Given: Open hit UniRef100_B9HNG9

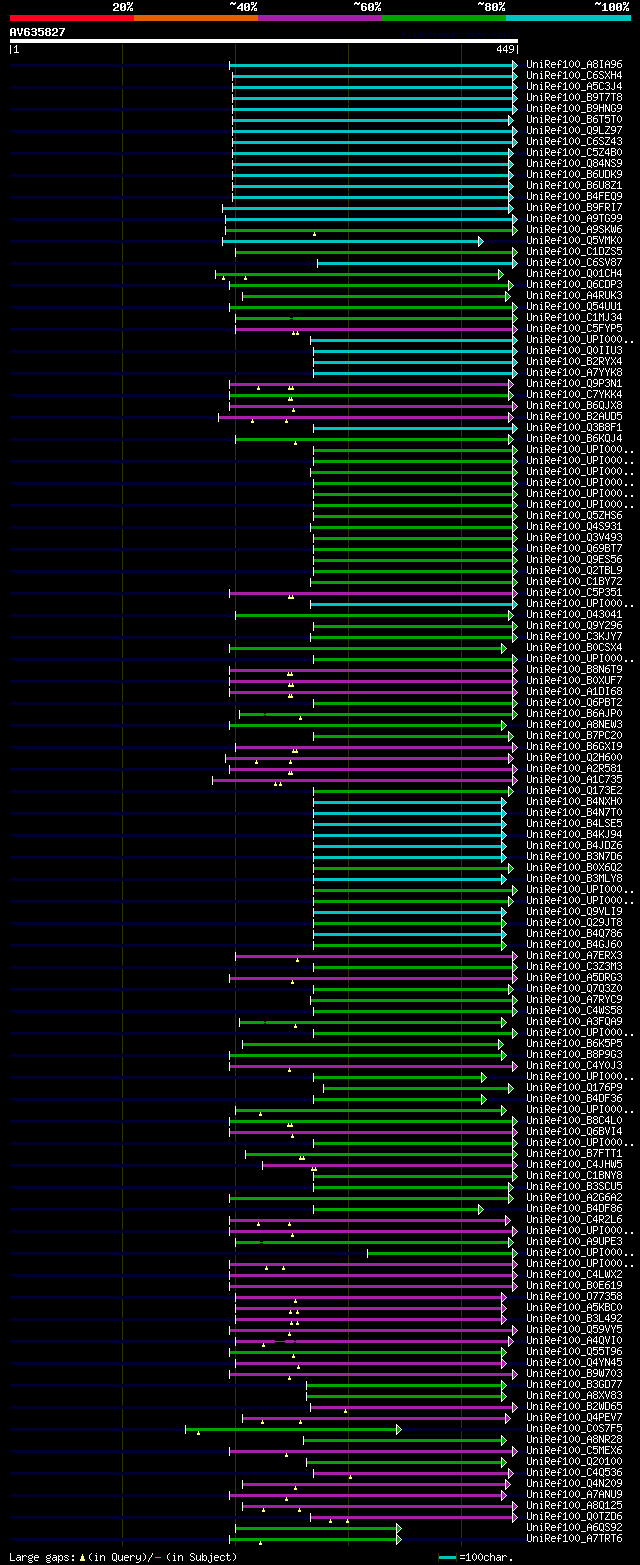Looking at the screenshot, I should point(574,108).
